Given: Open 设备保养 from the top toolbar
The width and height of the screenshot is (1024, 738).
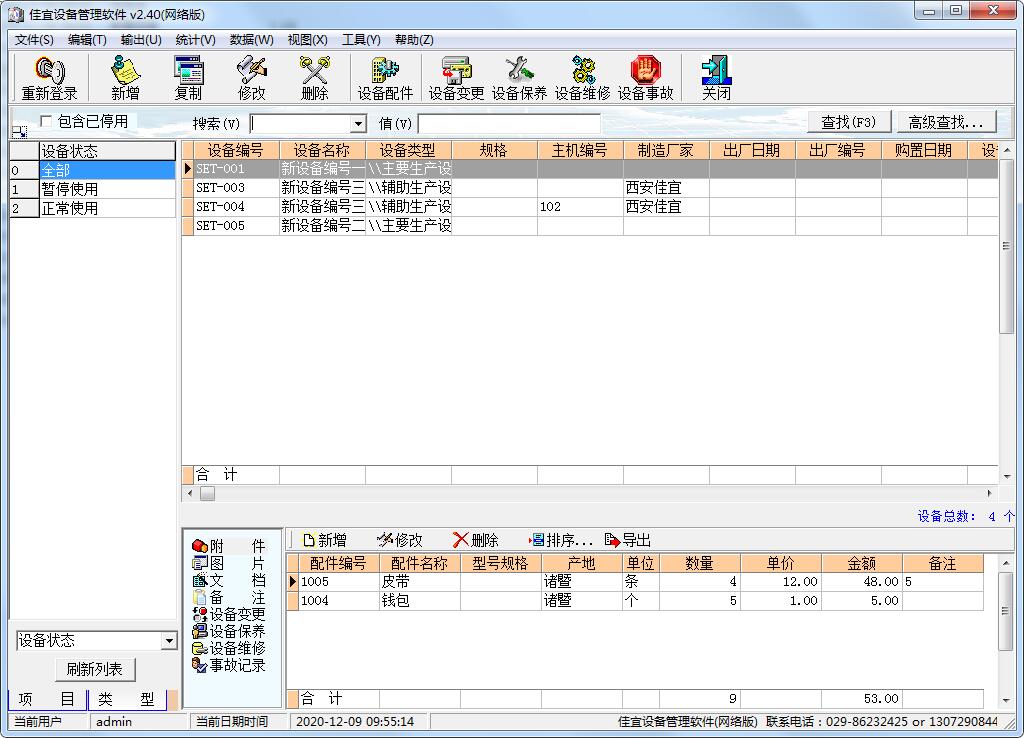Looking at the screenshot, I should (519, 78).
